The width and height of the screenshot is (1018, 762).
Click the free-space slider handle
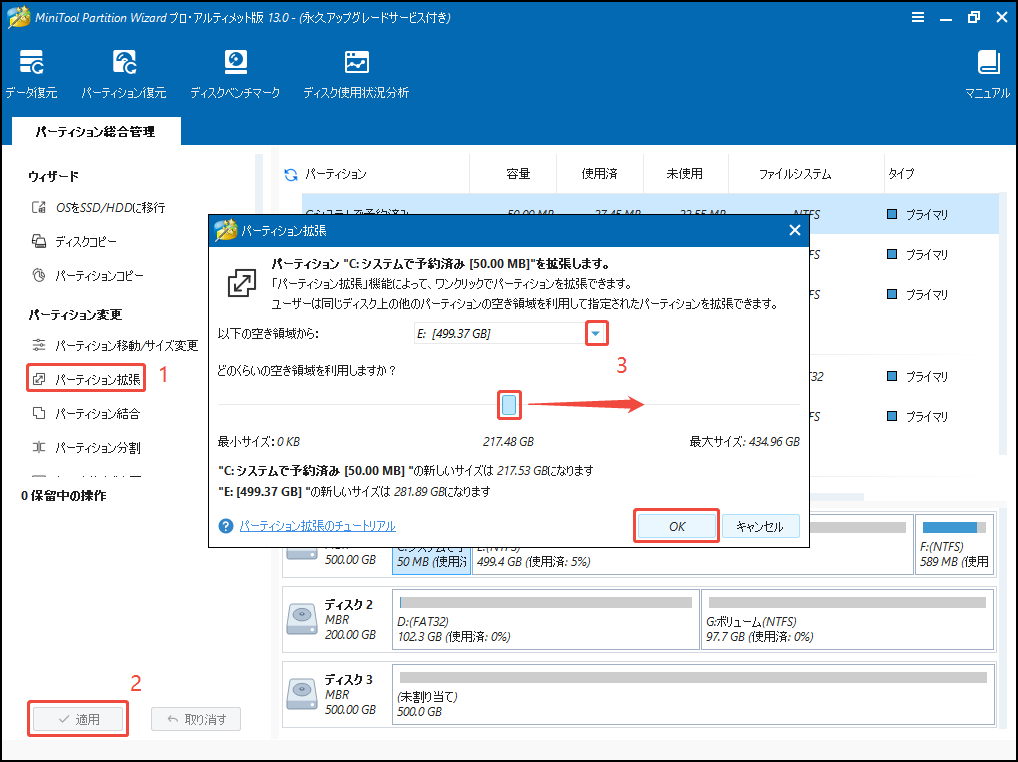pyautogui.click(x=509, y=405)
